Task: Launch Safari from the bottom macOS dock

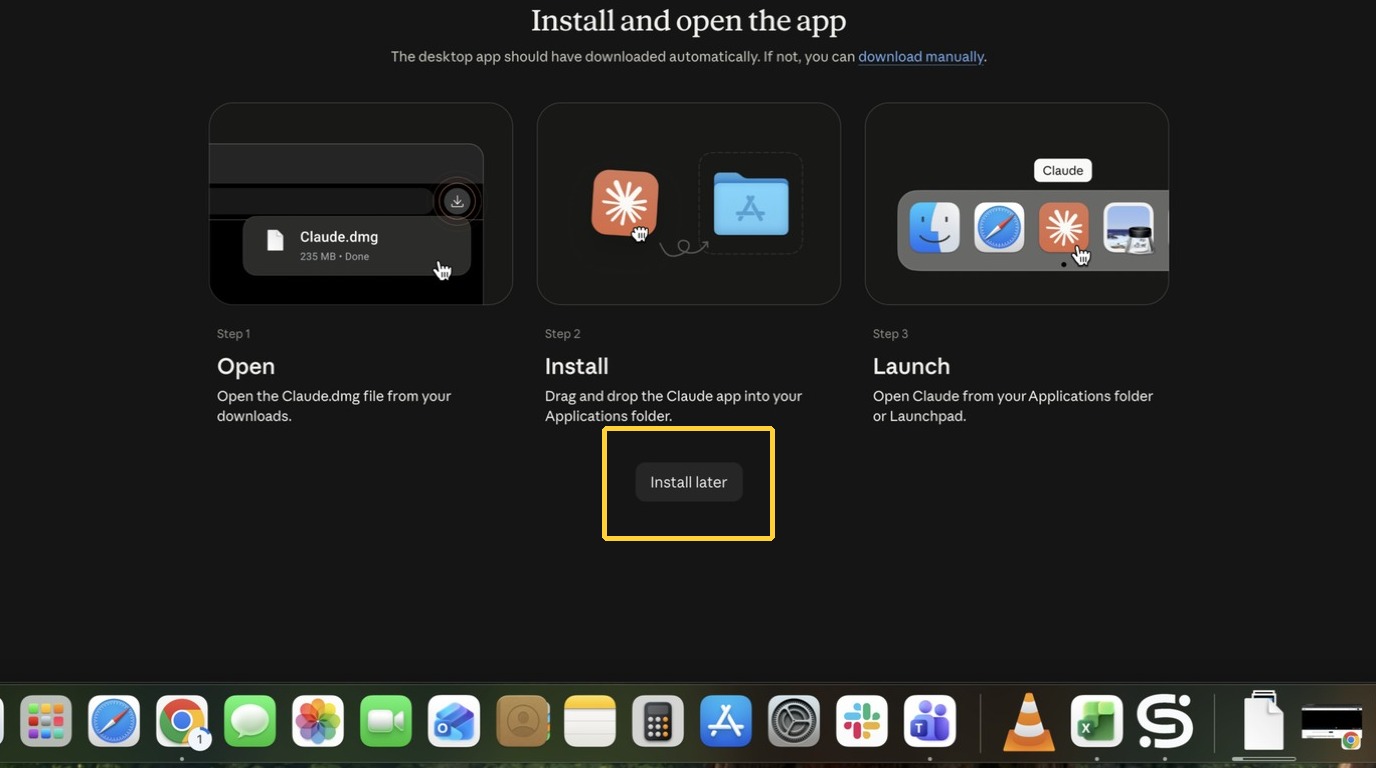Action: (x=114, y=721)
